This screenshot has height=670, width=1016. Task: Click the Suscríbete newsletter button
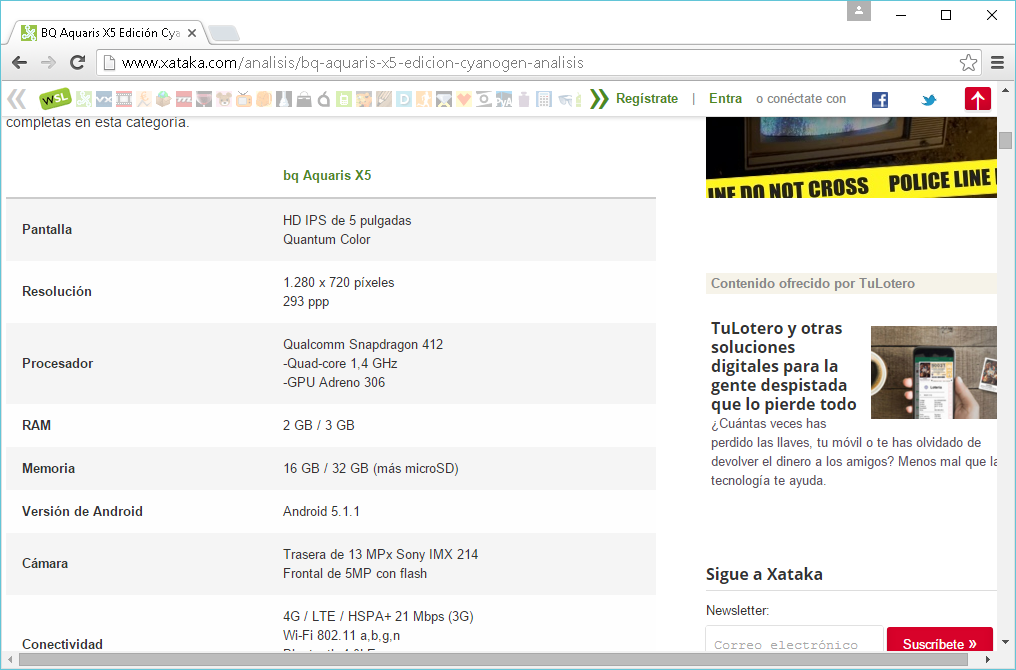[940, 641]
